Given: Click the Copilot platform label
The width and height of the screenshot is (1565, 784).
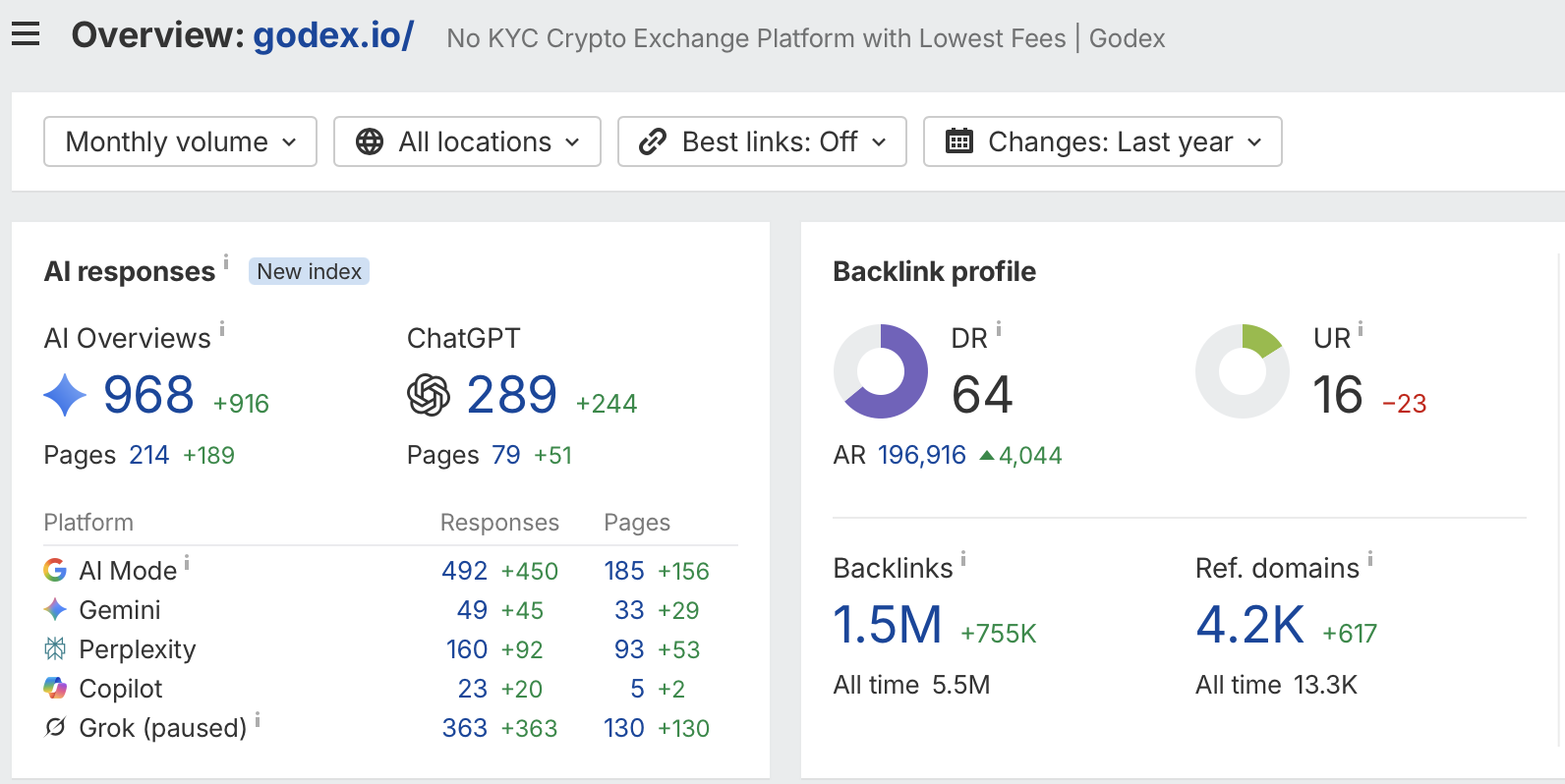Looking at the screenshot, I should click(121, 689).
